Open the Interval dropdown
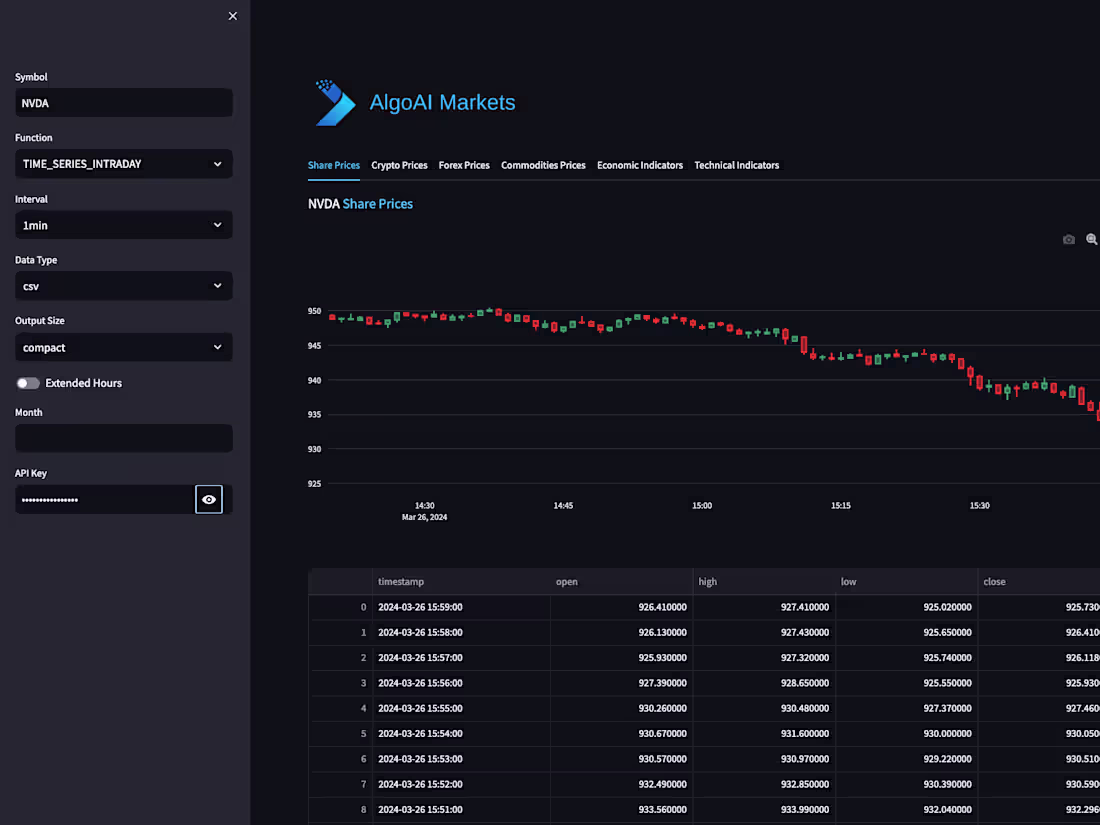 coord(123,225)
